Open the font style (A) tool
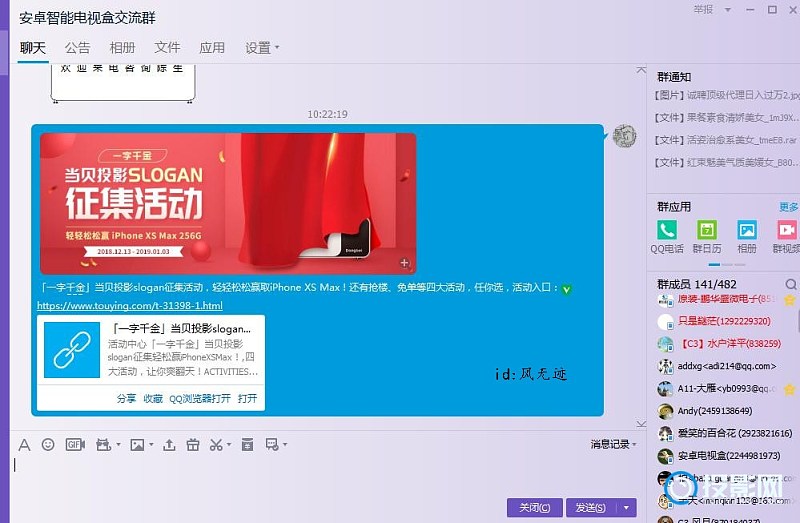 24,444
